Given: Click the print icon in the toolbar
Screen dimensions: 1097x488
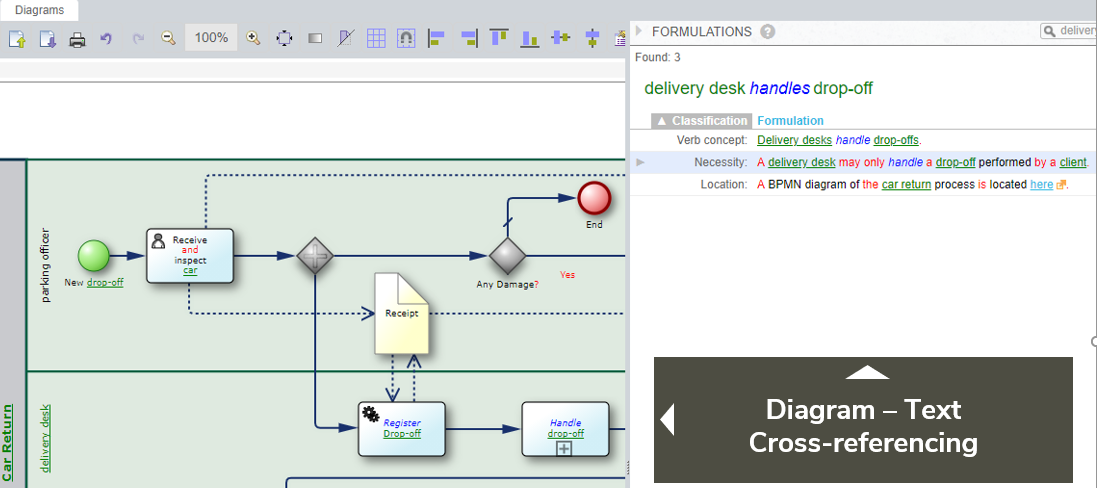Looking at the screenshot, I should pyautogui.click(x=77, y=39).
